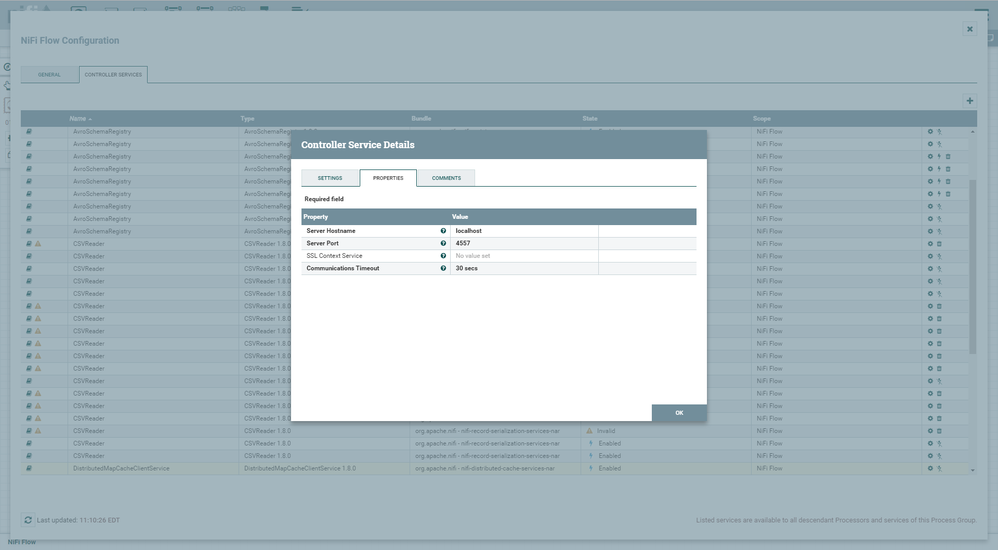Screen dimensions: 998x550
Task: Click the NiFi Flow breadcrumb link
Action: pyautogui.click(x=22, y=542)
